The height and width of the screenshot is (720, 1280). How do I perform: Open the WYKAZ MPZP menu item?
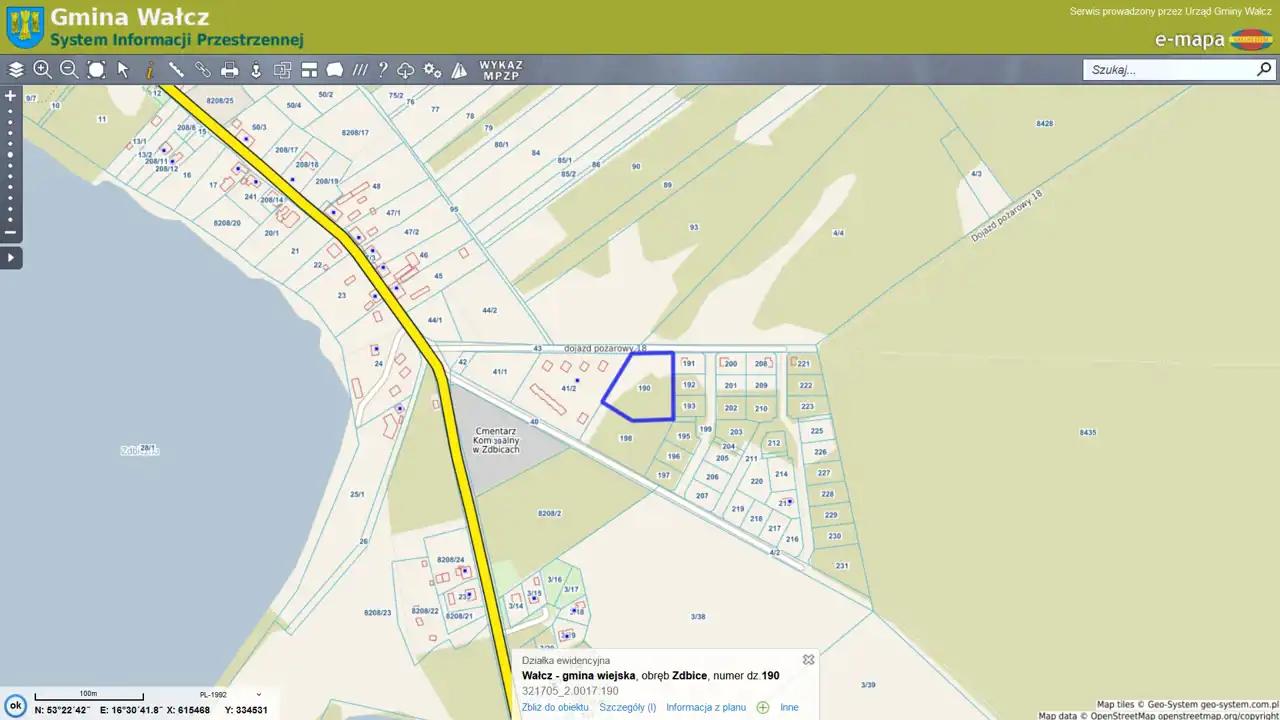coord(501,70)
